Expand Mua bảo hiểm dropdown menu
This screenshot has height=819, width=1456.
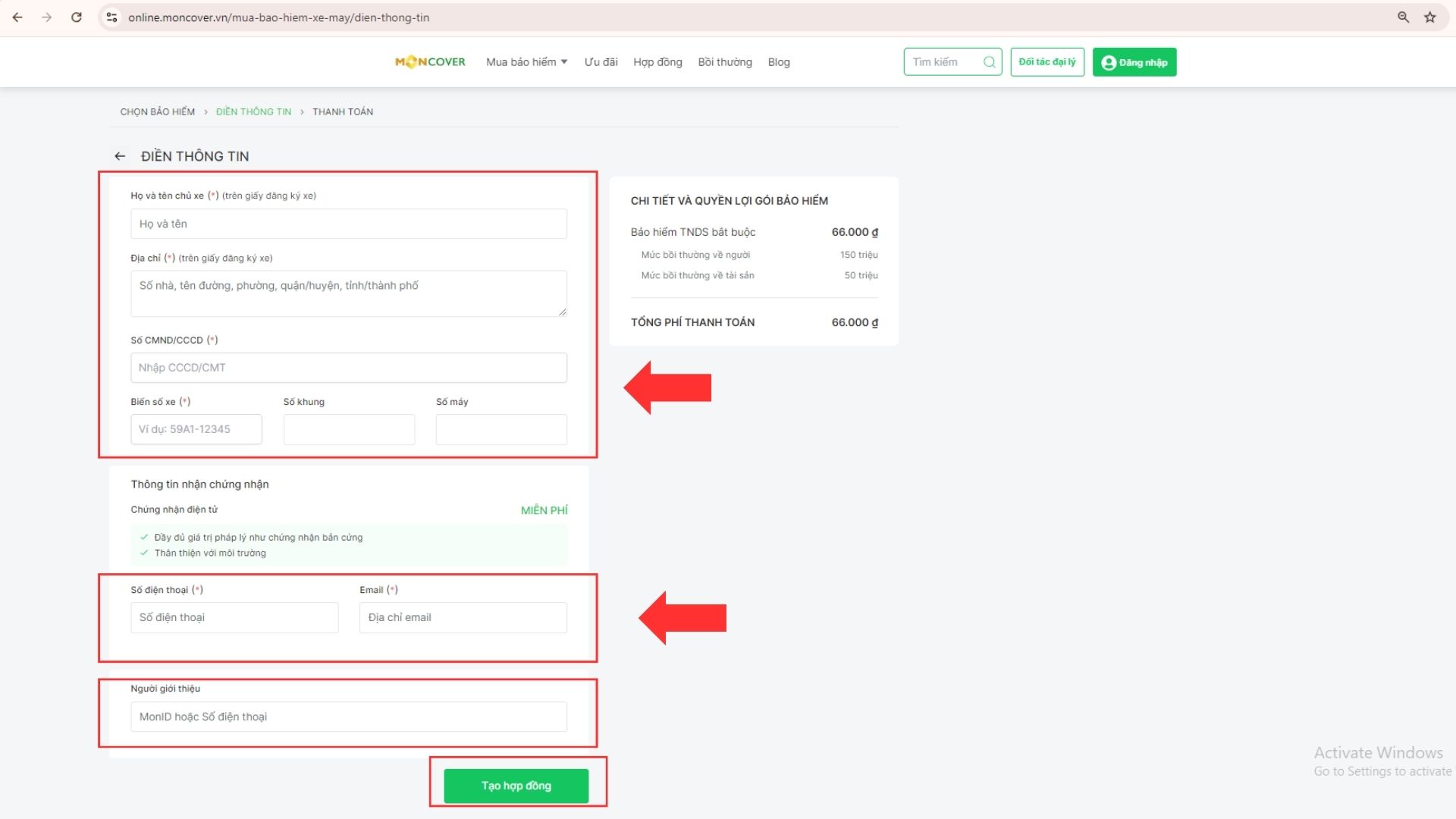point(526,62)
